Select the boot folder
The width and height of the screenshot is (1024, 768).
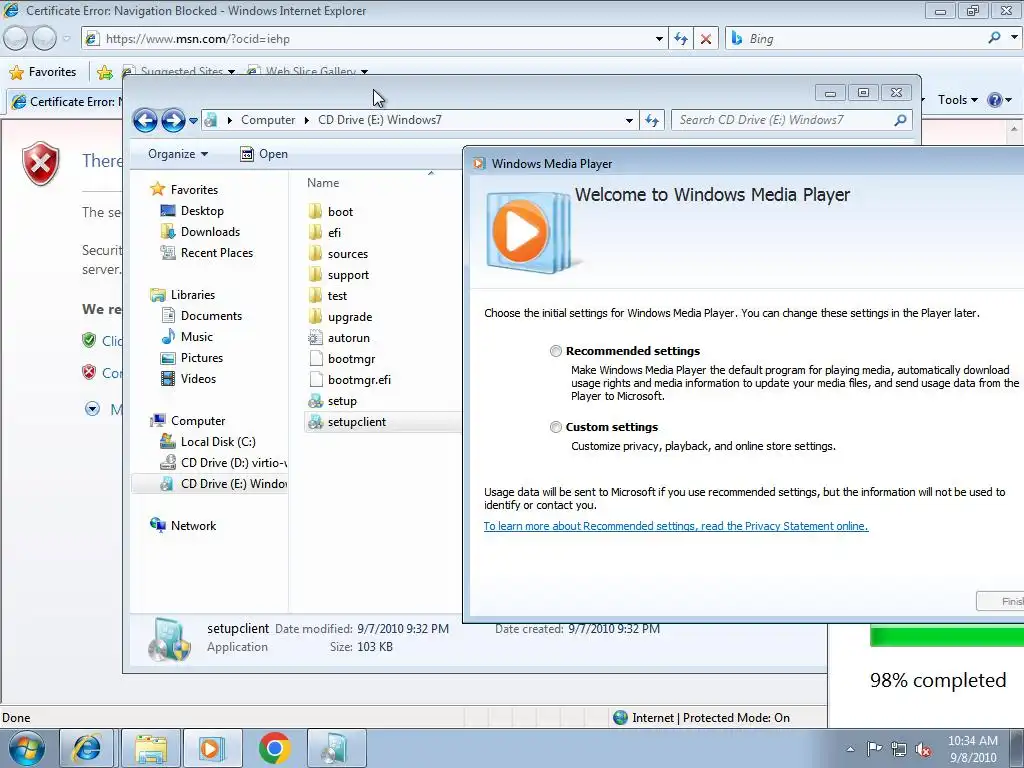330,212
